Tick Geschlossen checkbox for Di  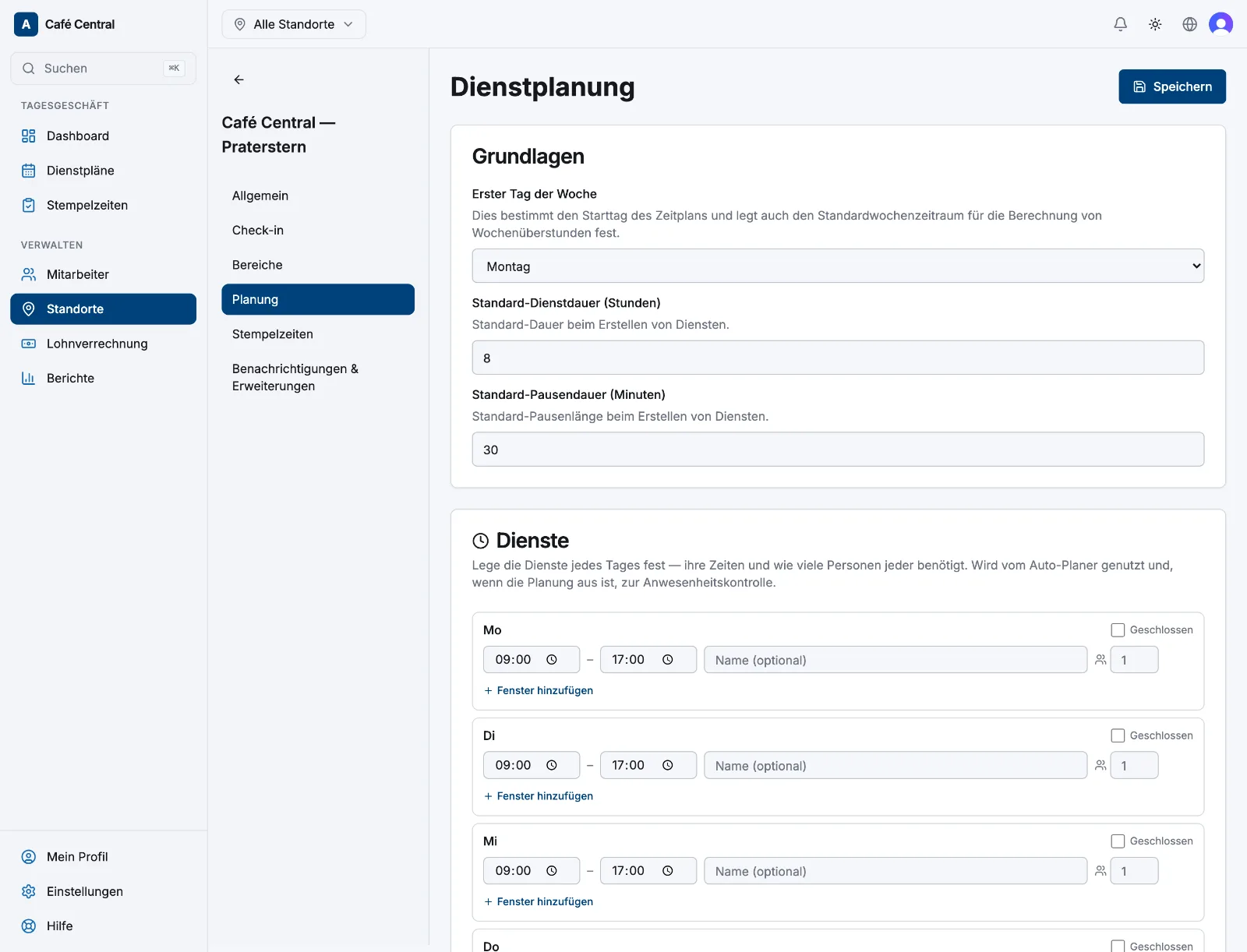[1118, 735]
